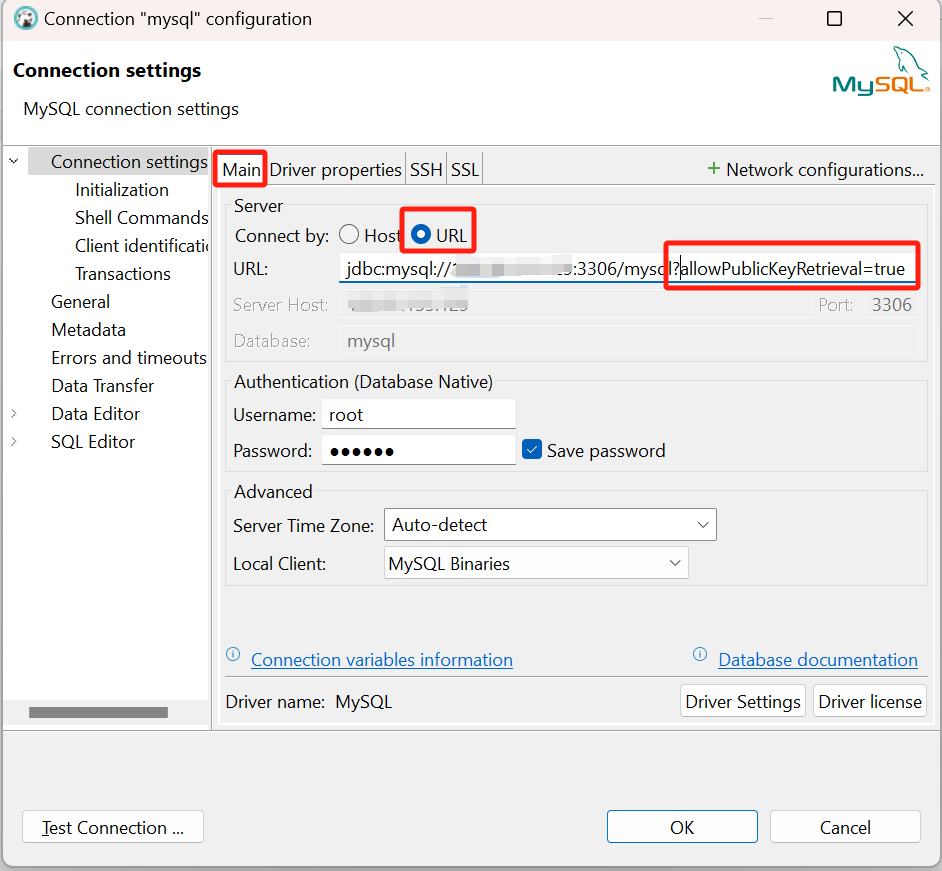Click into the JDBC URL field
Screen dimensions: 942x871
click(628, 269)
